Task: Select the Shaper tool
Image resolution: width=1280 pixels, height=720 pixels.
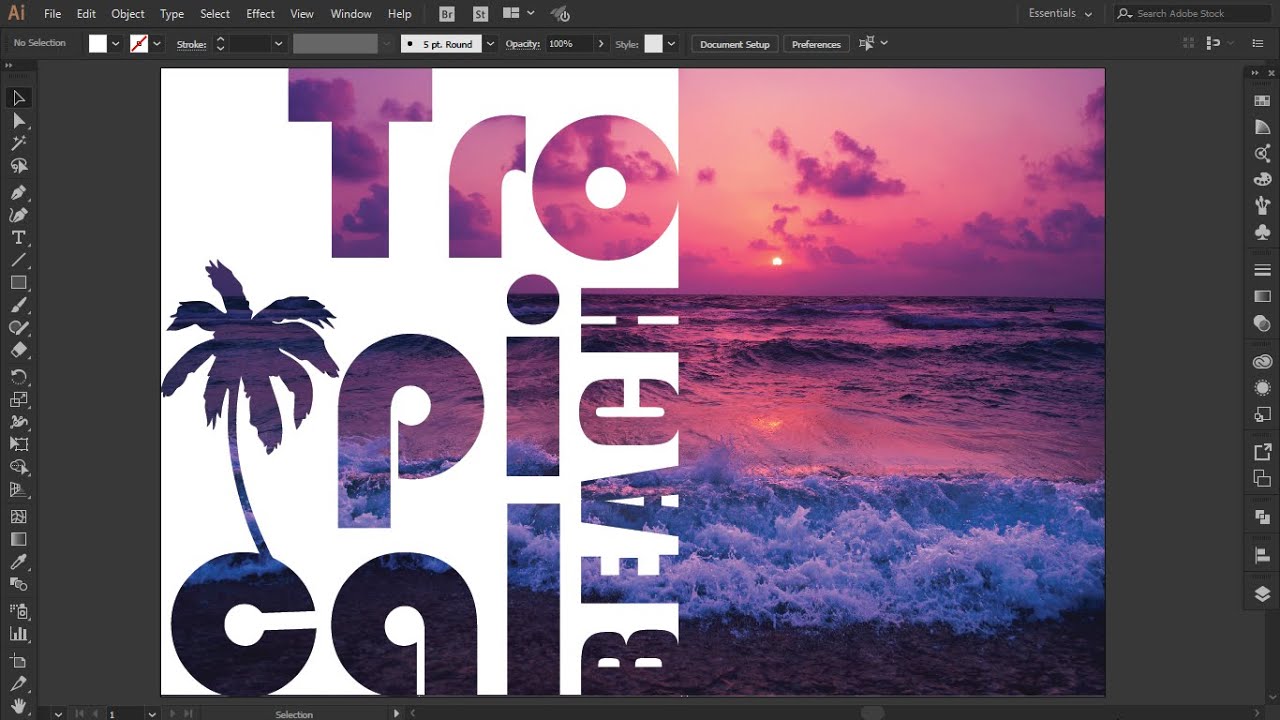Action: 18,328
